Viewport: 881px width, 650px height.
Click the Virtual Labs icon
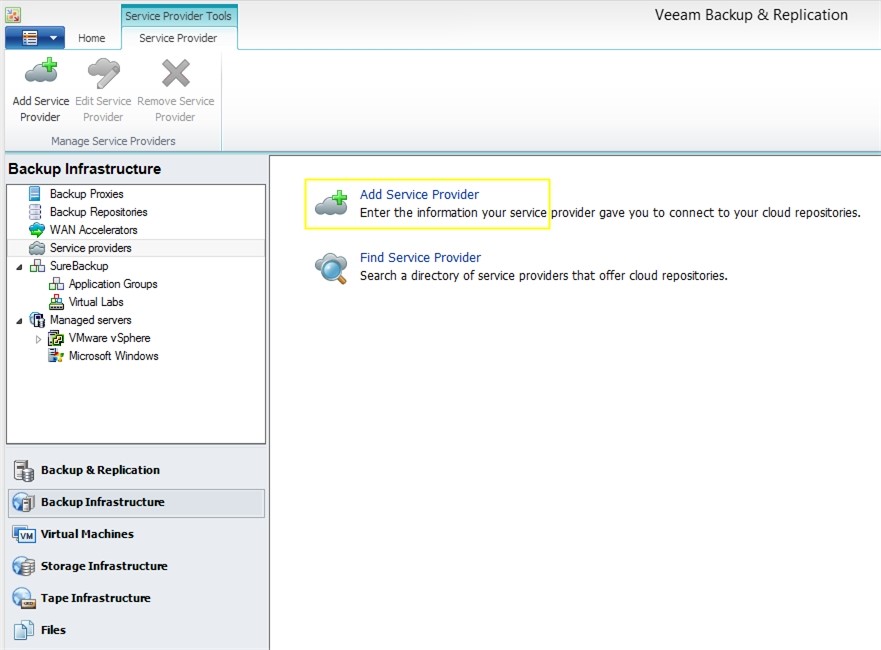(56, 302)
